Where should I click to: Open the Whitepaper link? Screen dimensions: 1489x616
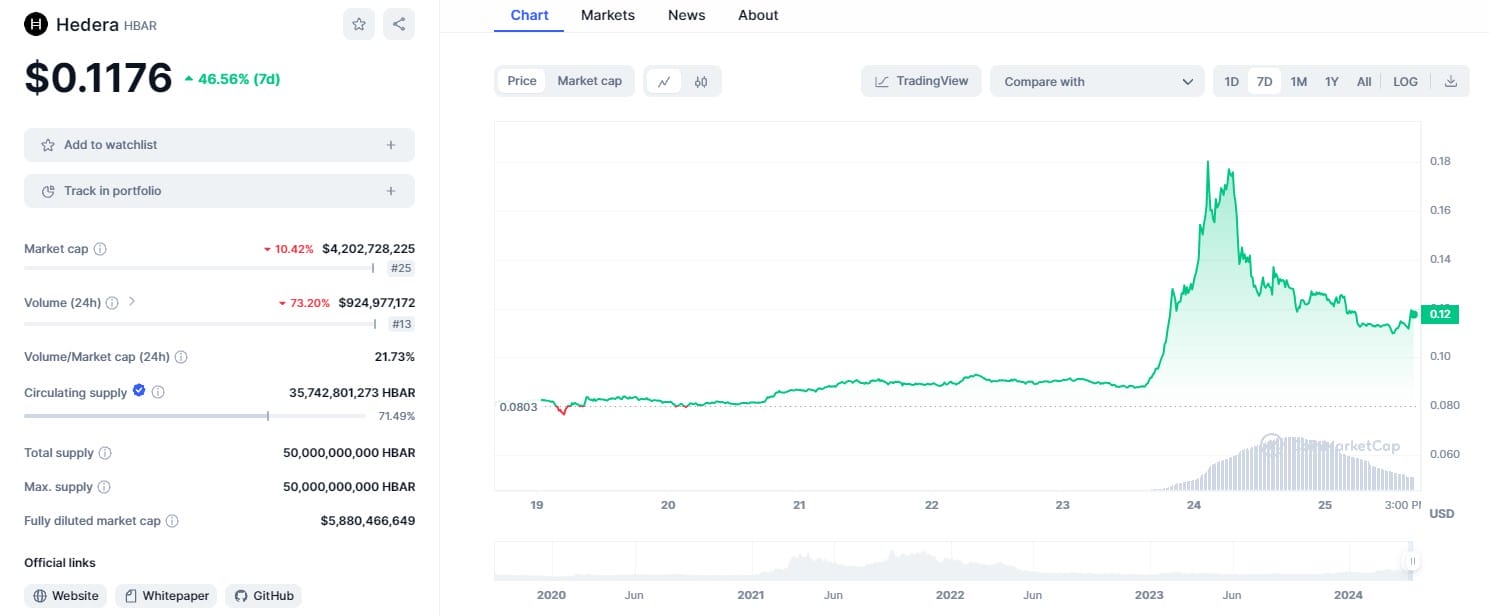point(166,596)
